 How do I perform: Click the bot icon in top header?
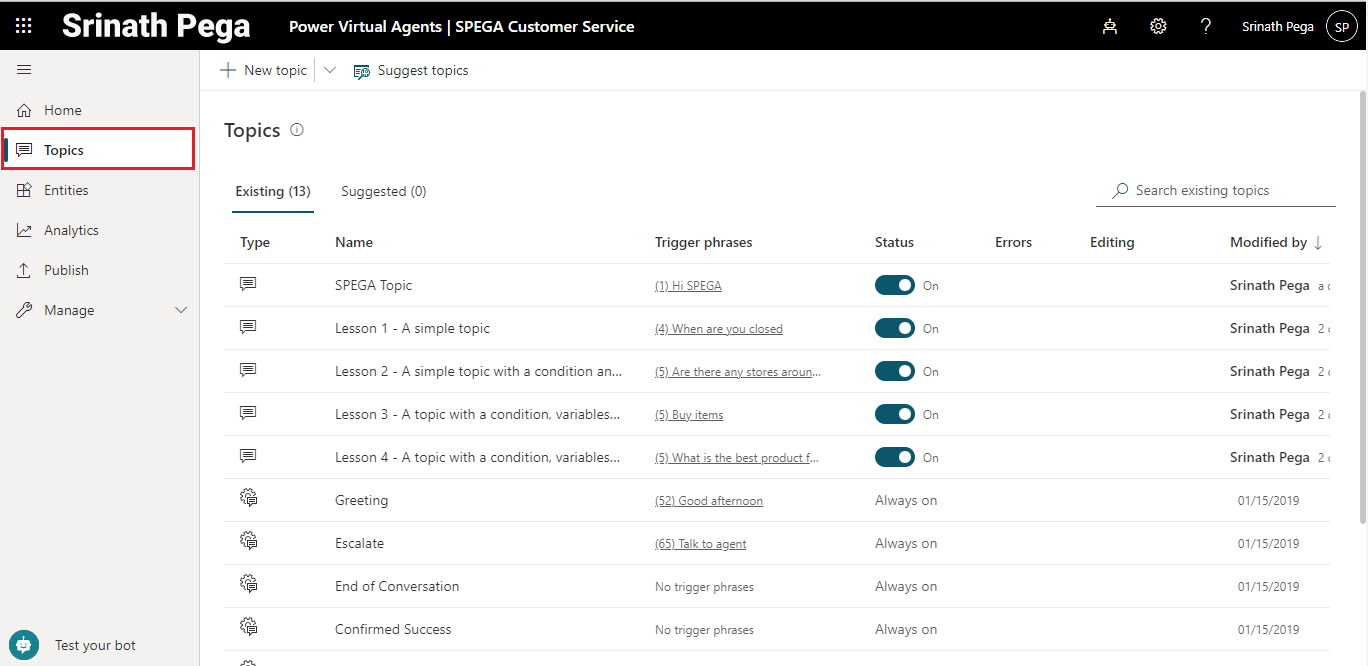click(1110, 27)
